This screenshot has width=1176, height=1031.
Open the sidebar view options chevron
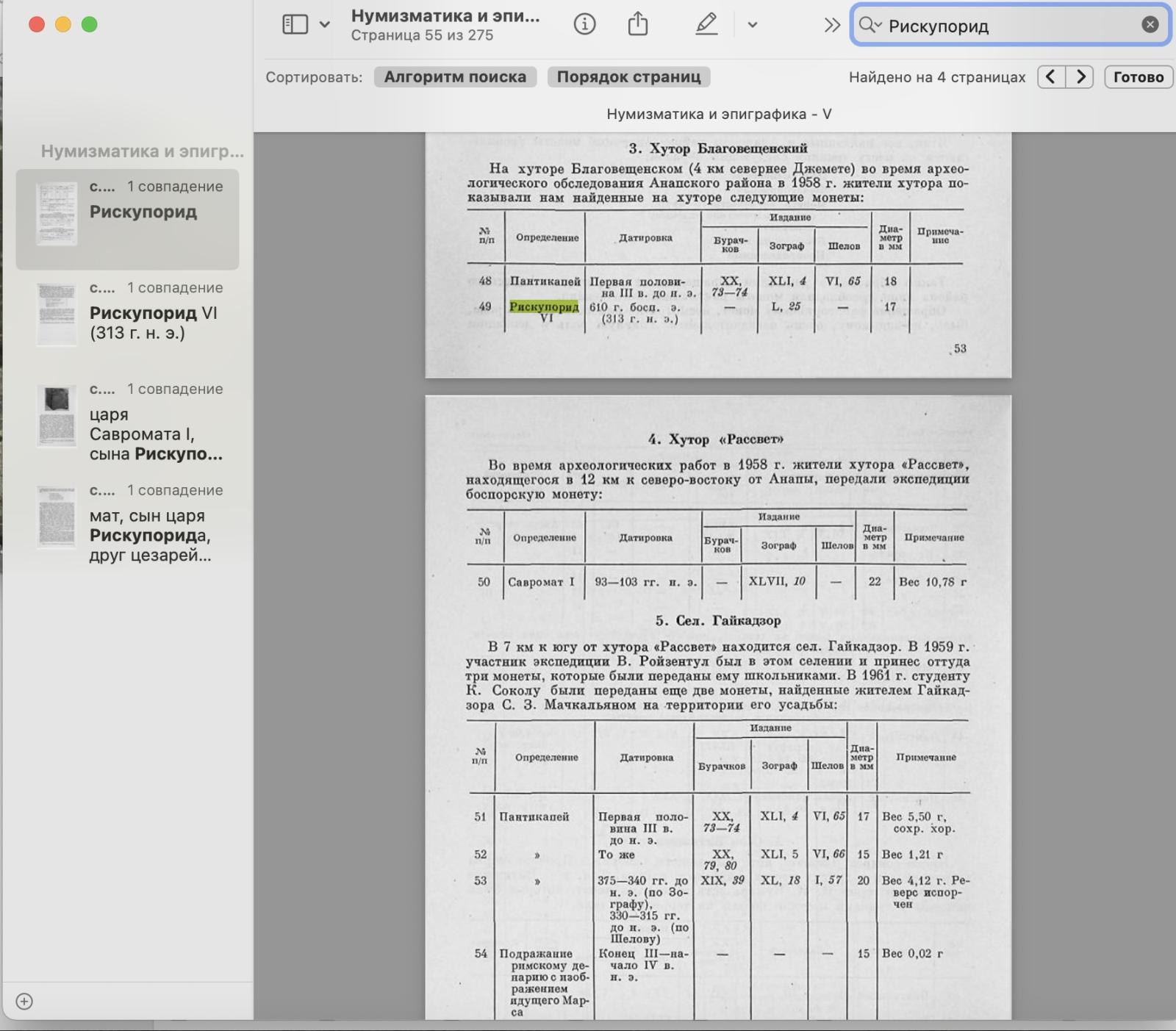point(325,25)
